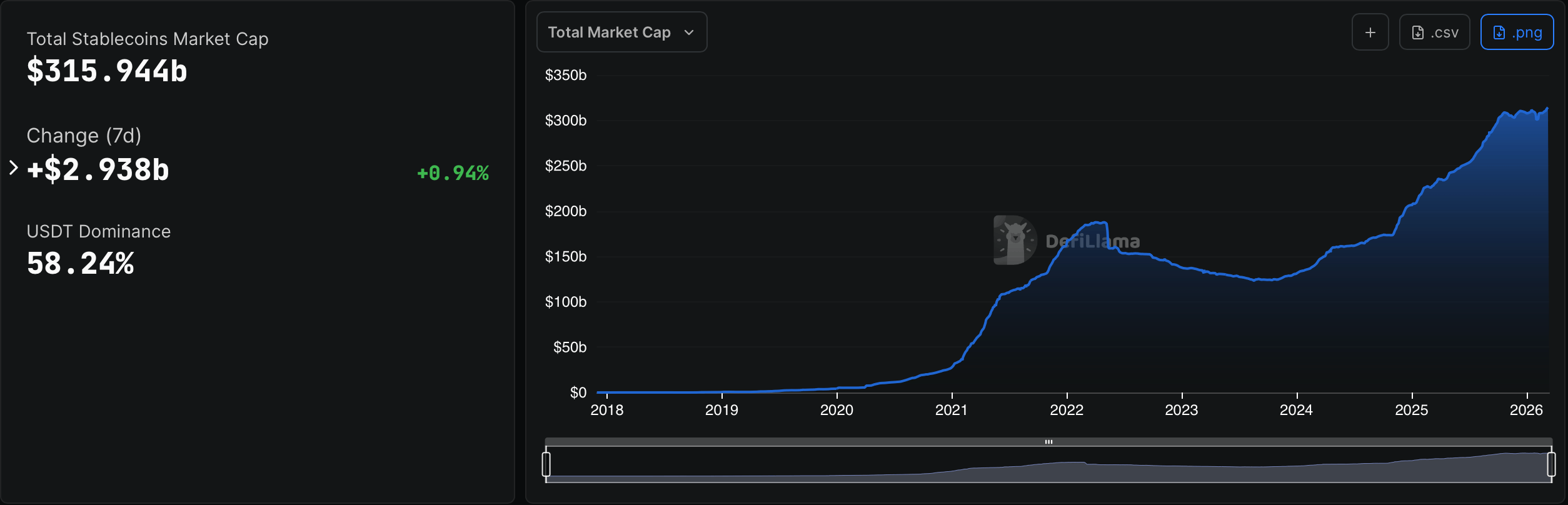Click the chevron arrow beside Total Market Cap

[x=688, y=32]
